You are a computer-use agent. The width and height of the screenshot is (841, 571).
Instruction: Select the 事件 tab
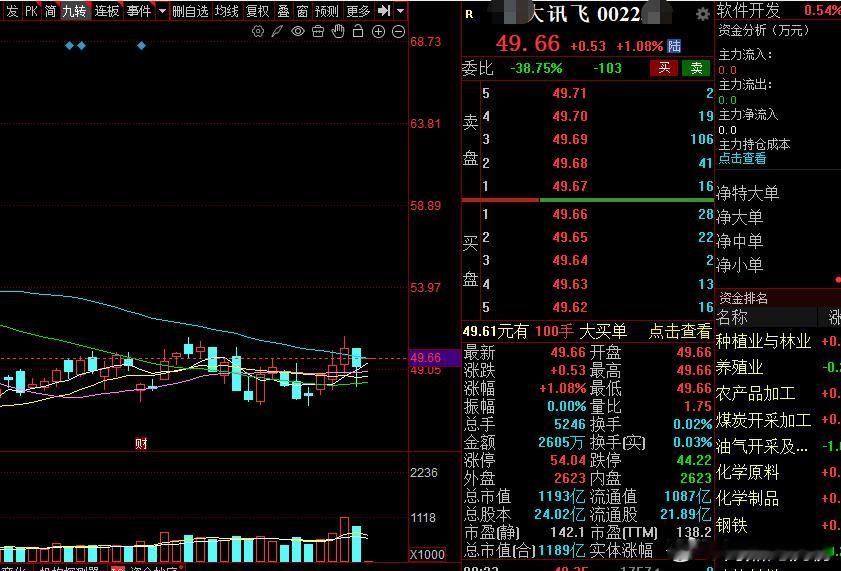point(139,11)
